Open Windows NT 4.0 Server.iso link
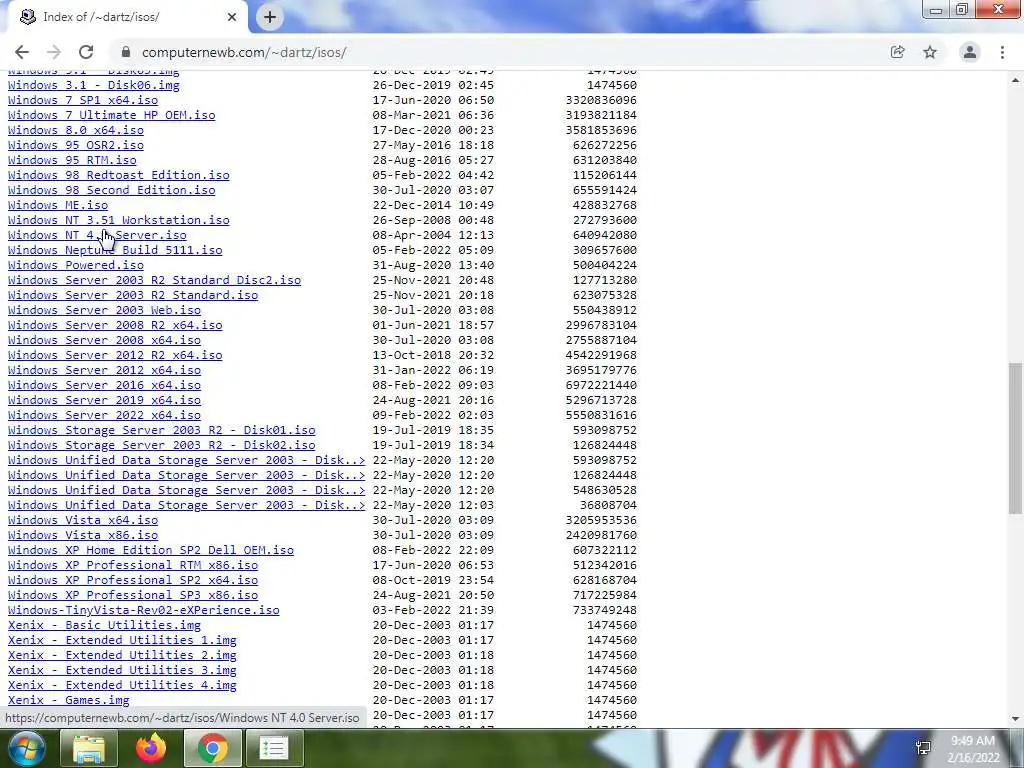This screenshot has width=1024, height=768. [x=97, y=235]
